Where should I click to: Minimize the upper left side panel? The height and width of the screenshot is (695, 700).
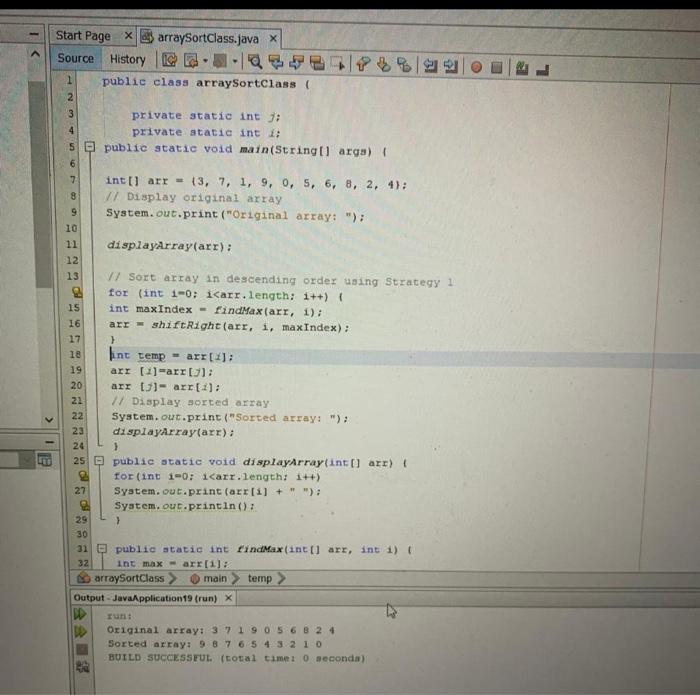(x=34, y=35)
